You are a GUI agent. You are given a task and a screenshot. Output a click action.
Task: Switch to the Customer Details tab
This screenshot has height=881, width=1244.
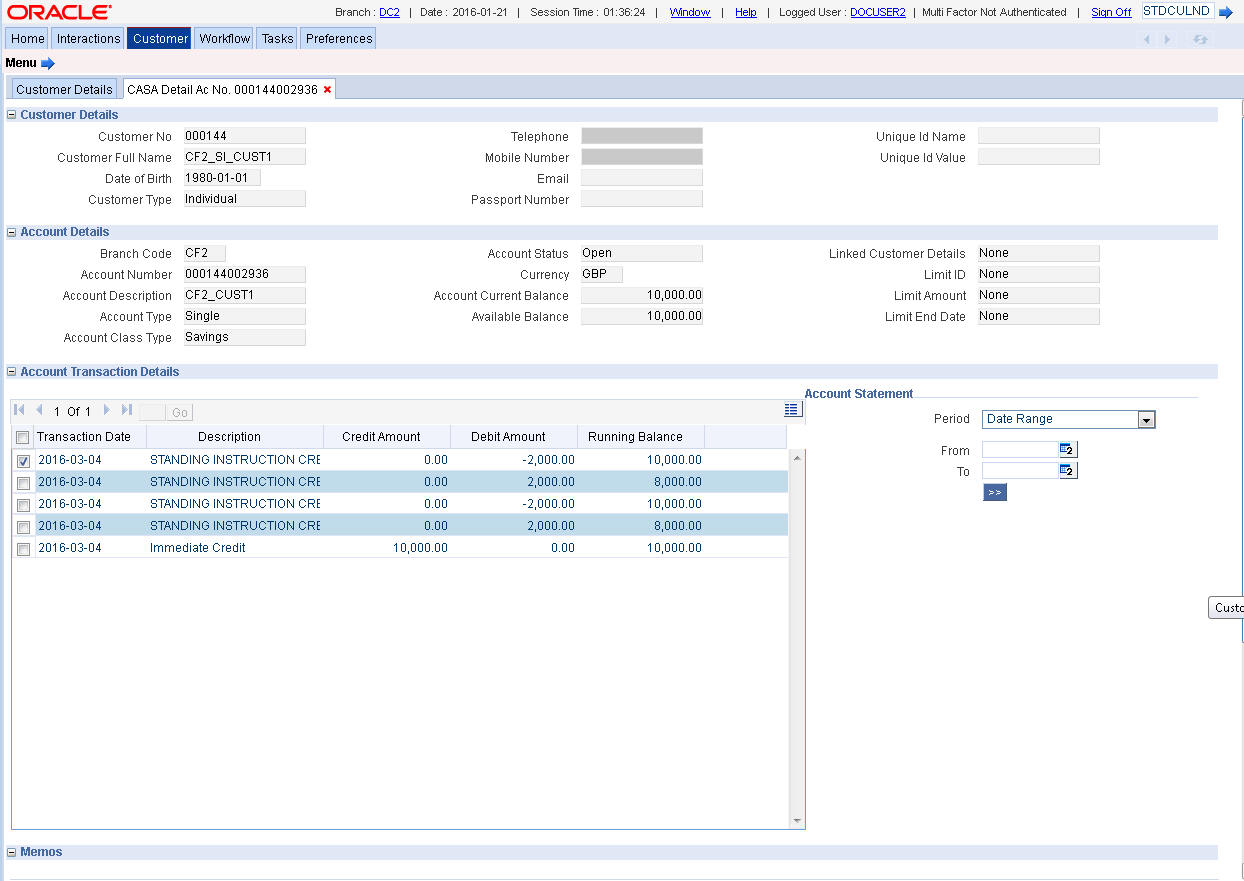pos(64,89)
